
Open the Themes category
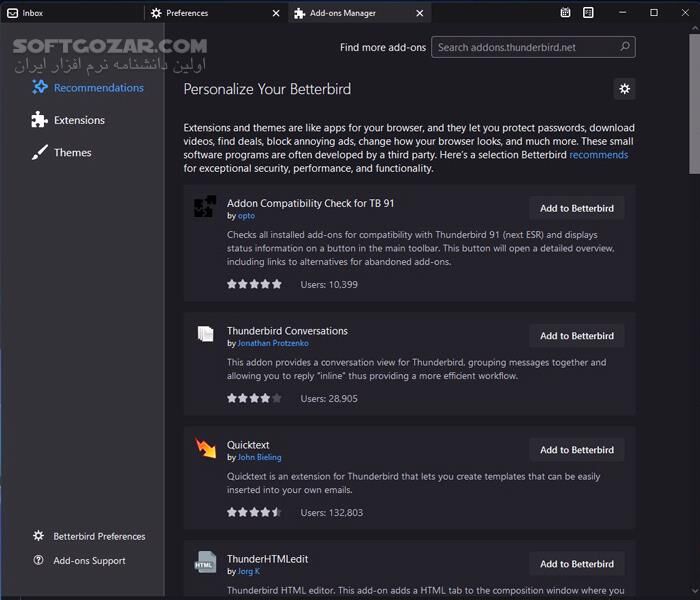pos(72,153)
